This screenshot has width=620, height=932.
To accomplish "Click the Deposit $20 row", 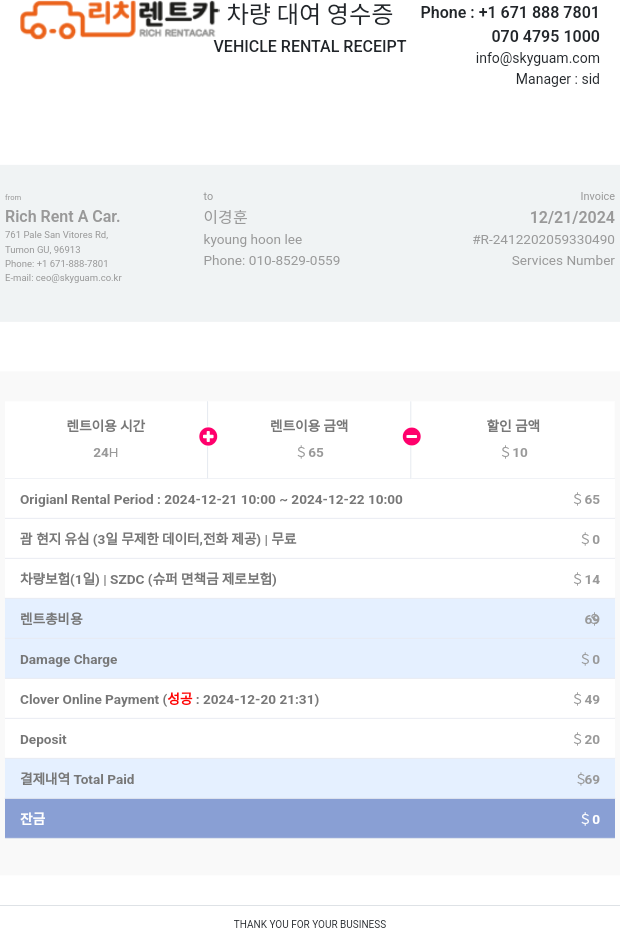I will click(x=310, y=739).
